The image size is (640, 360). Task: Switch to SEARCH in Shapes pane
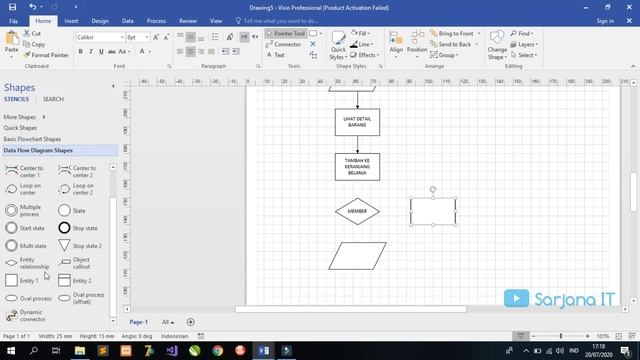coord(53,99)
